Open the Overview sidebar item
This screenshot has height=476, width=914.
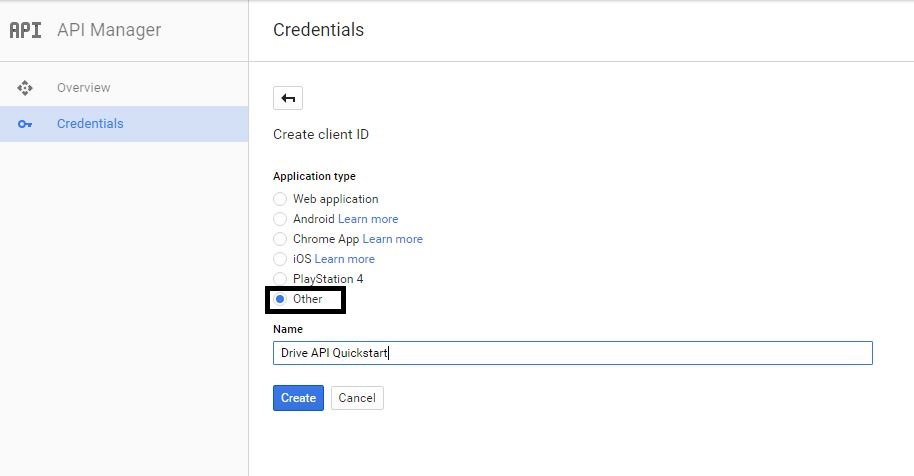coord(84,88)
